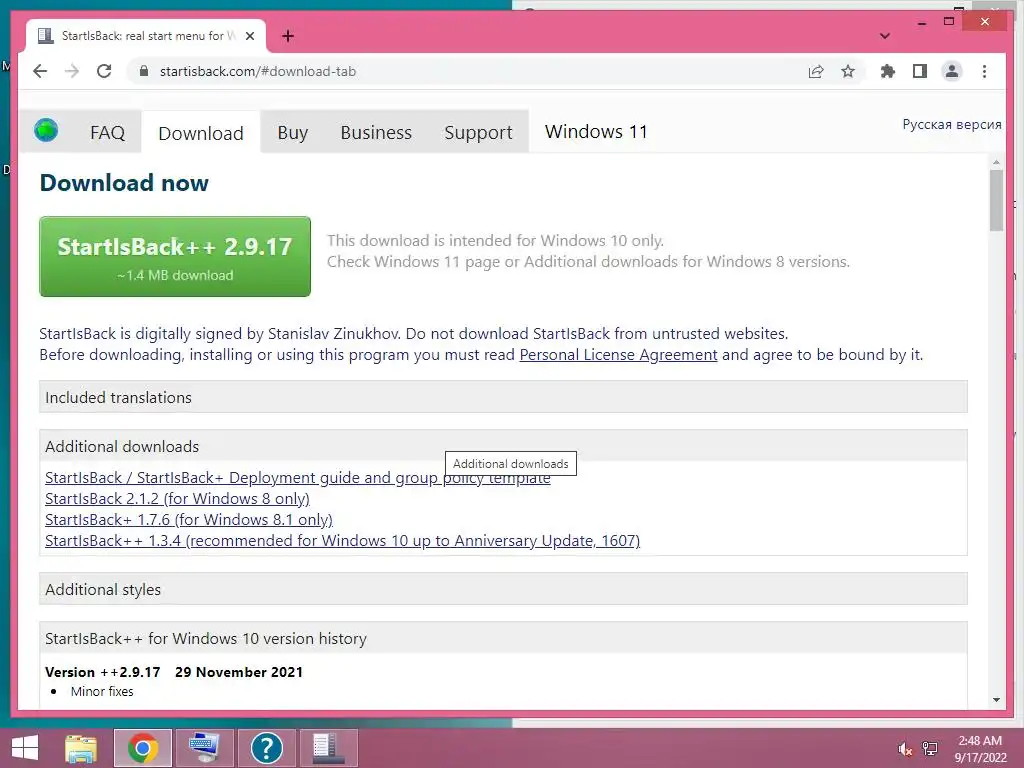The image size is (1024, 768).
Task: Open the help question mark taskbar app
Action: coord(266,748)
